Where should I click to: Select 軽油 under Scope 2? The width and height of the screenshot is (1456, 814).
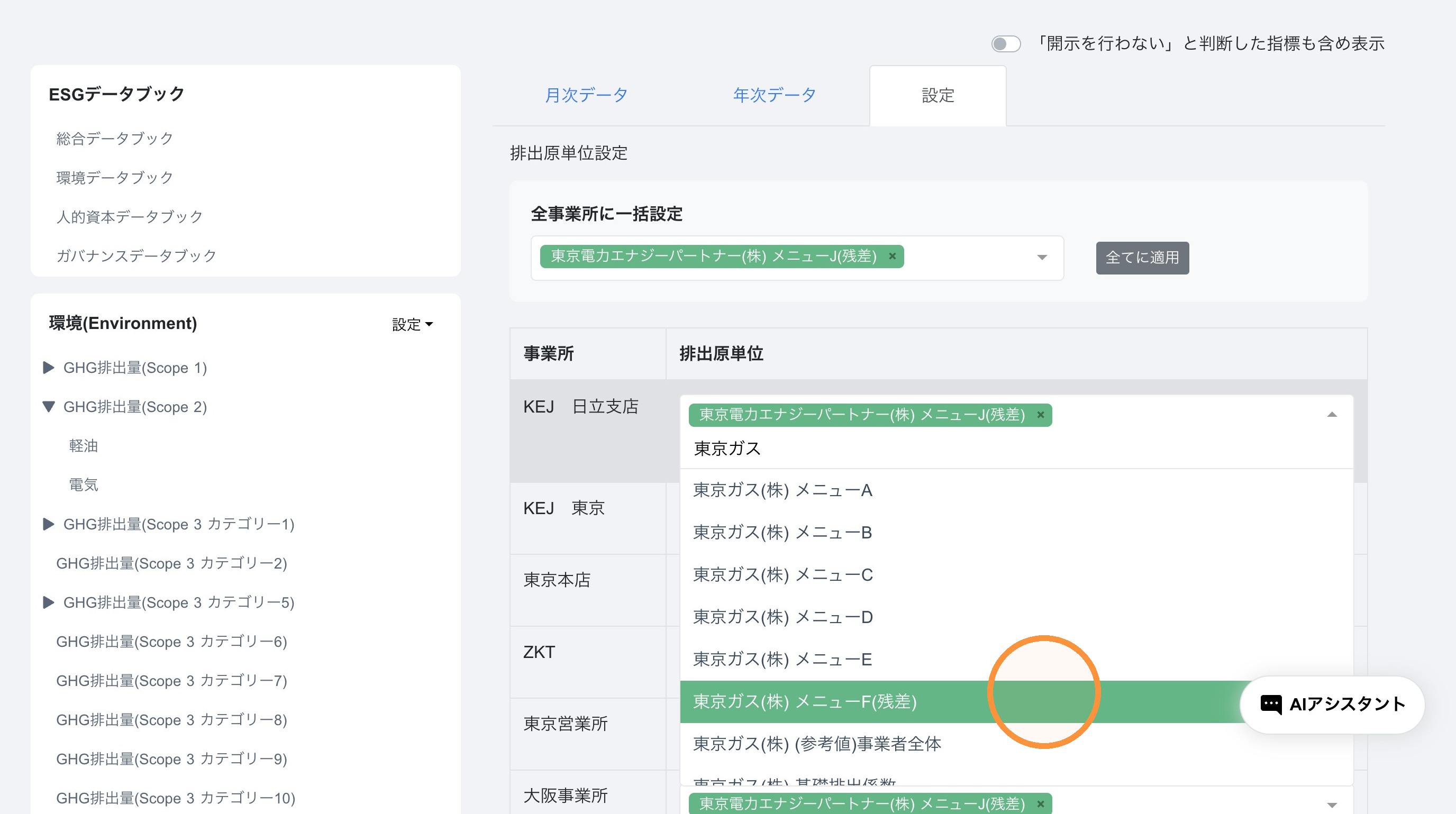click(84, 446)
